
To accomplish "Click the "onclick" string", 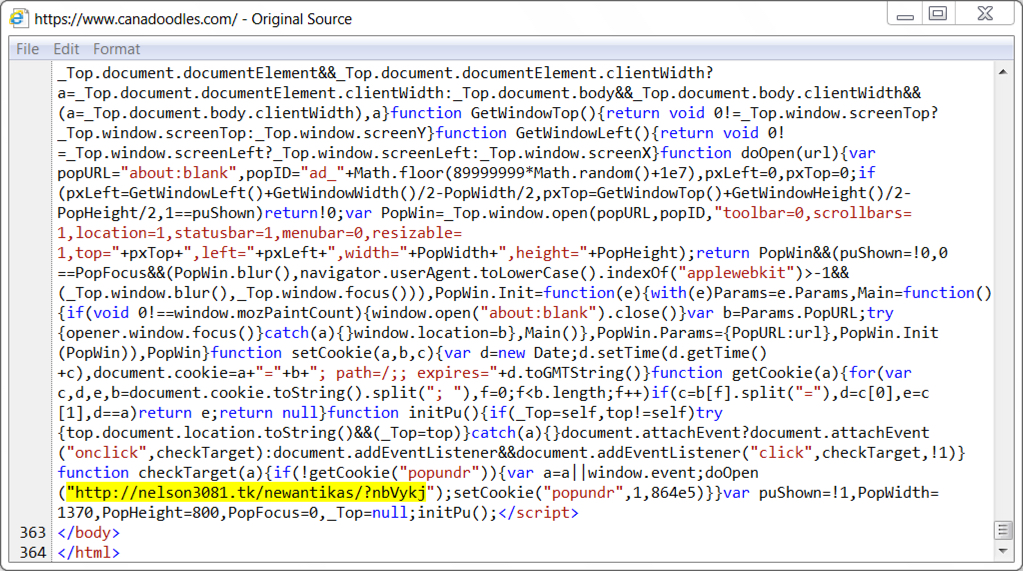I will point(107,453).
